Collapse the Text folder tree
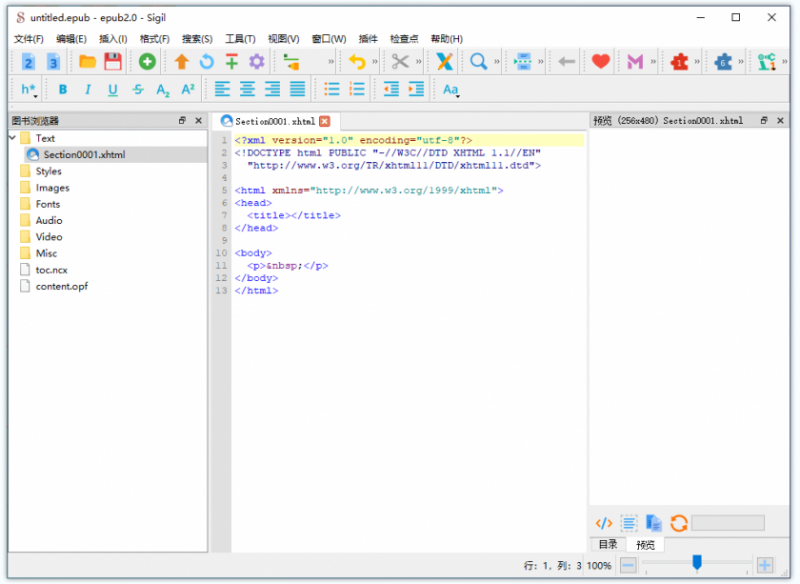The height and width of the screenshot is (584, 800). [13, 138]
